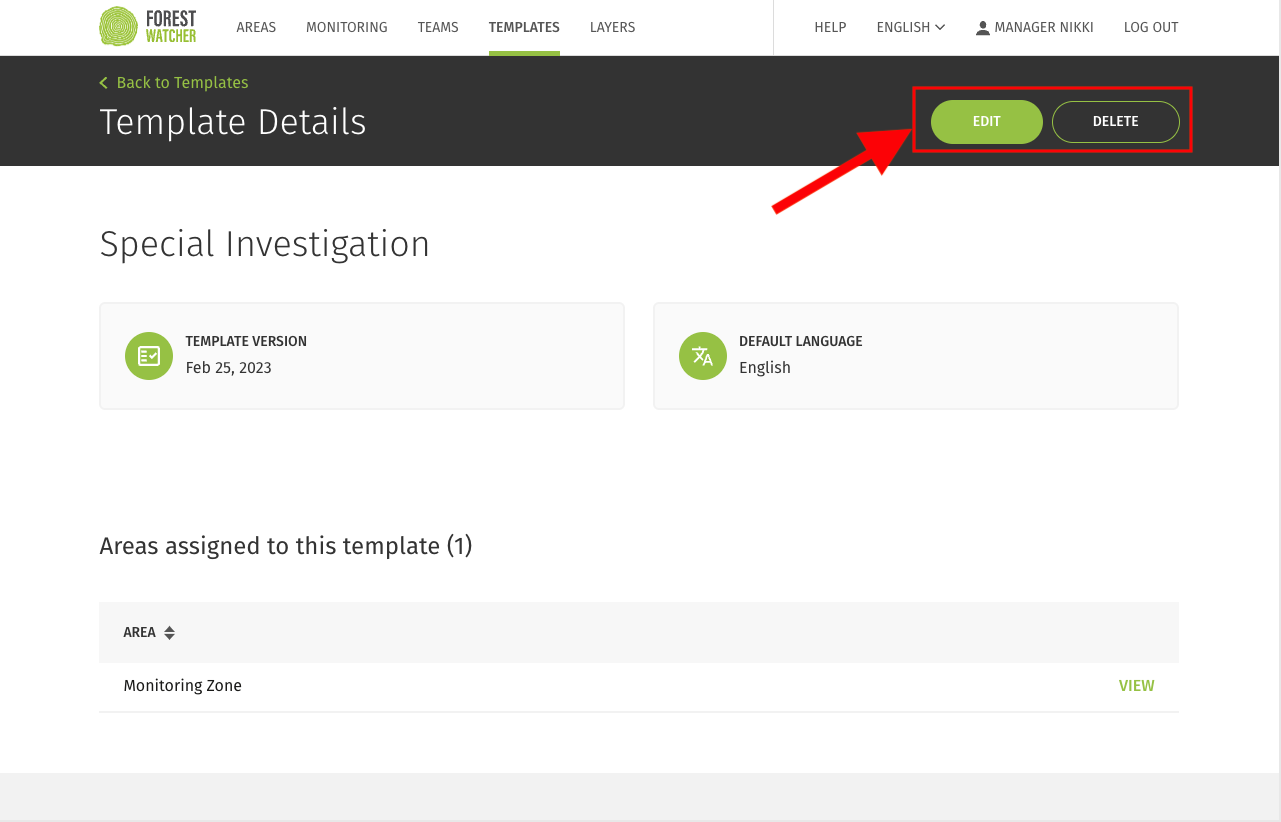View the Monitoring Zone area

(1136, 686)
